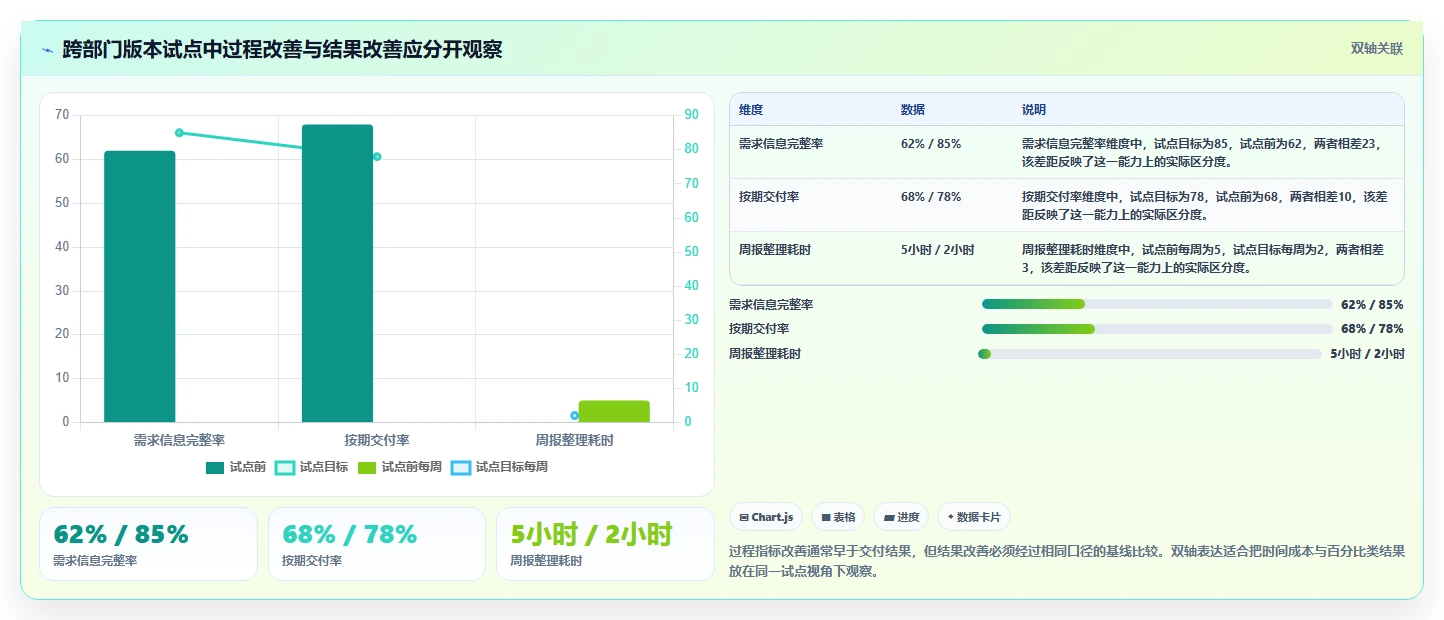Click the 维度 column header

point(751,110)
